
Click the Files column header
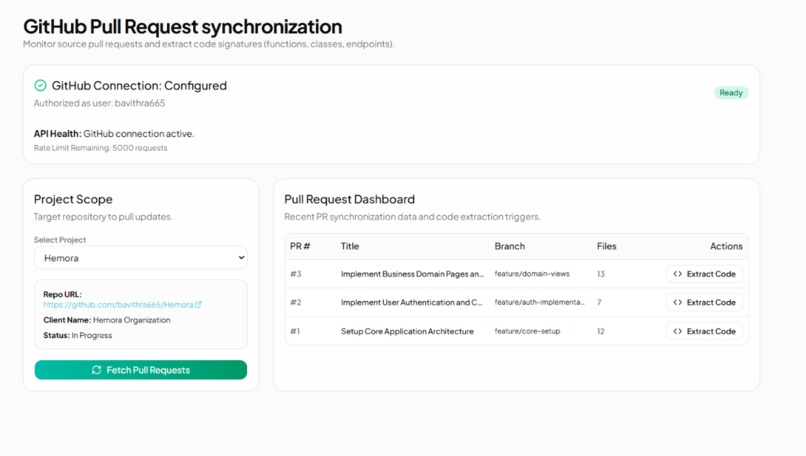607,246
